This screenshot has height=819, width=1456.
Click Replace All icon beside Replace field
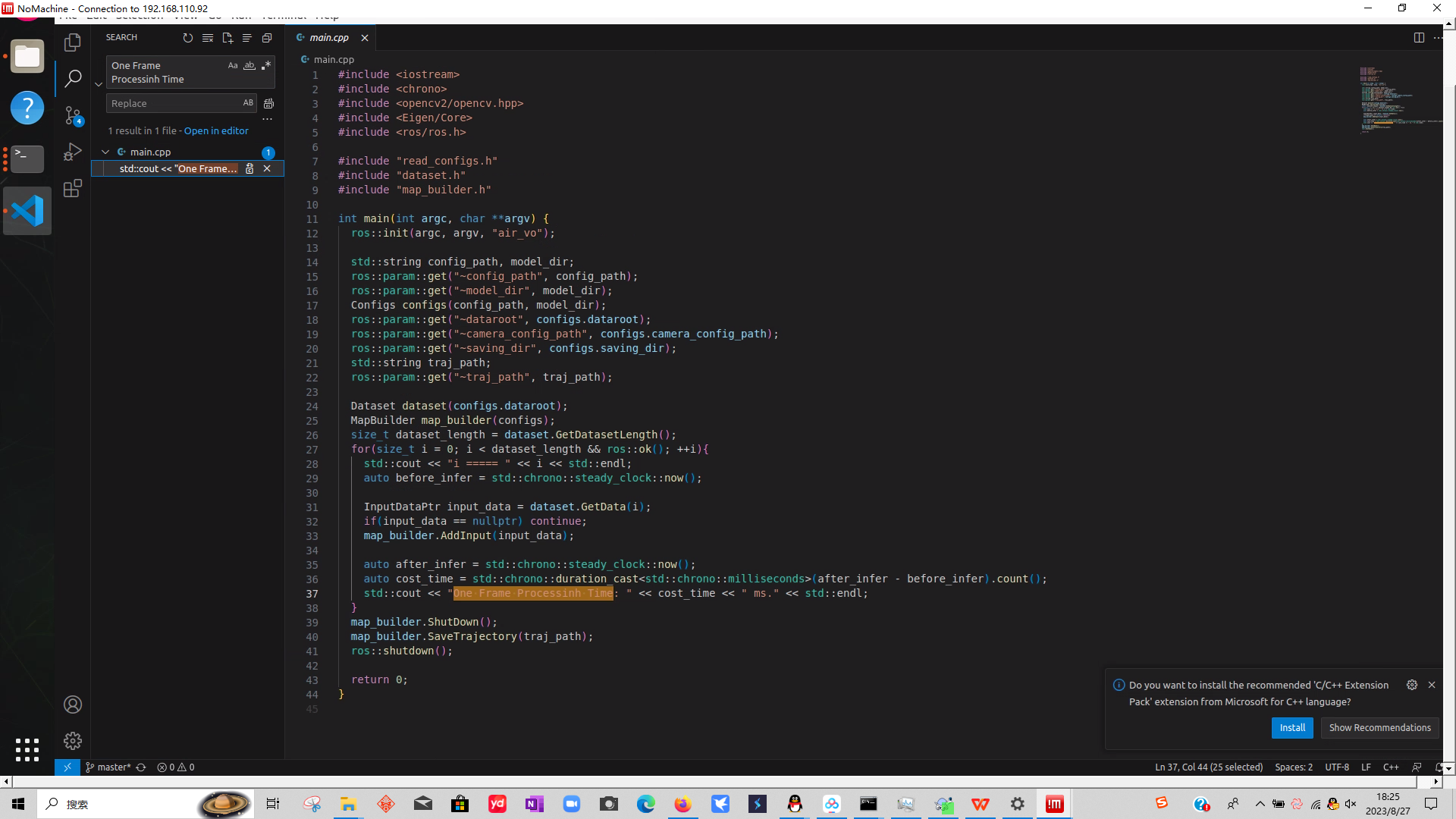[268, 103]
